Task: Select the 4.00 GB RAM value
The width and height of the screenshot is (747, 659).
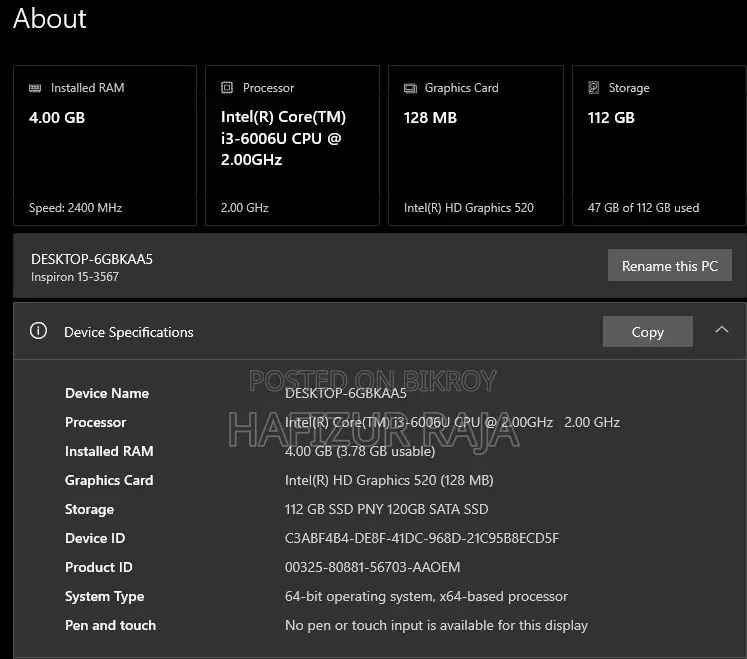Action: click(57, 118)
